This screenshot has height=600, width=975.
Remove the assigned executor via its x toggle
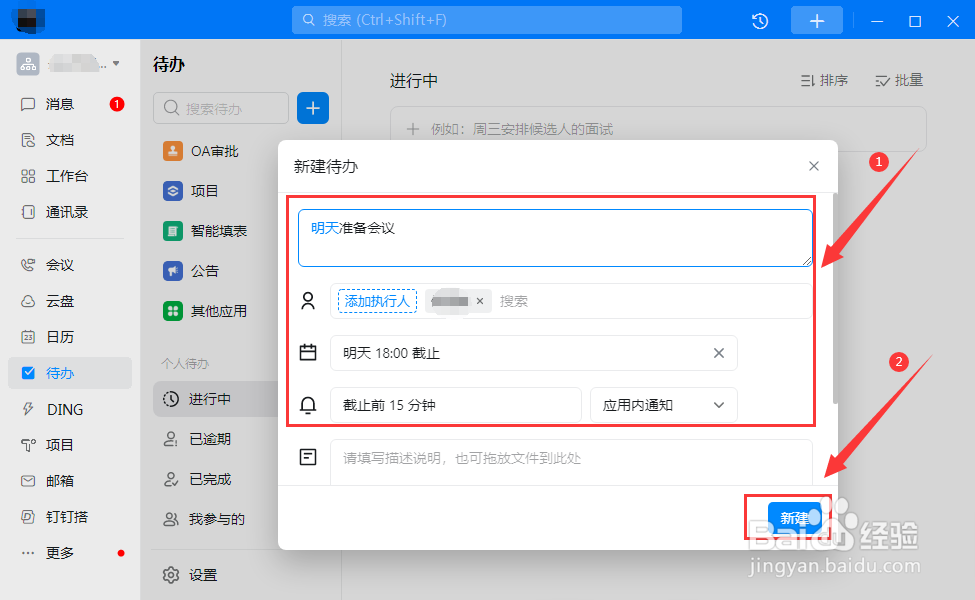point(480,300)
